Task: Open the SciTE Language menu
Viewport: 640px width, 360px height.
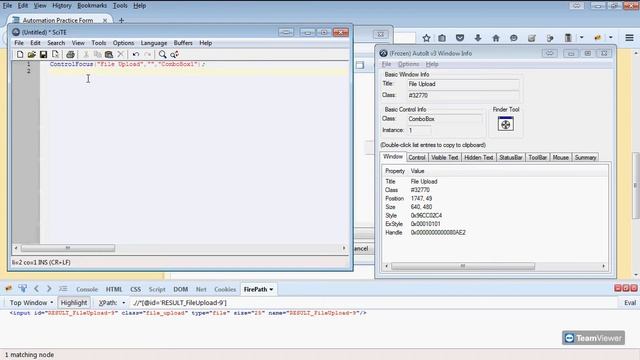Action: coord(153,43)
